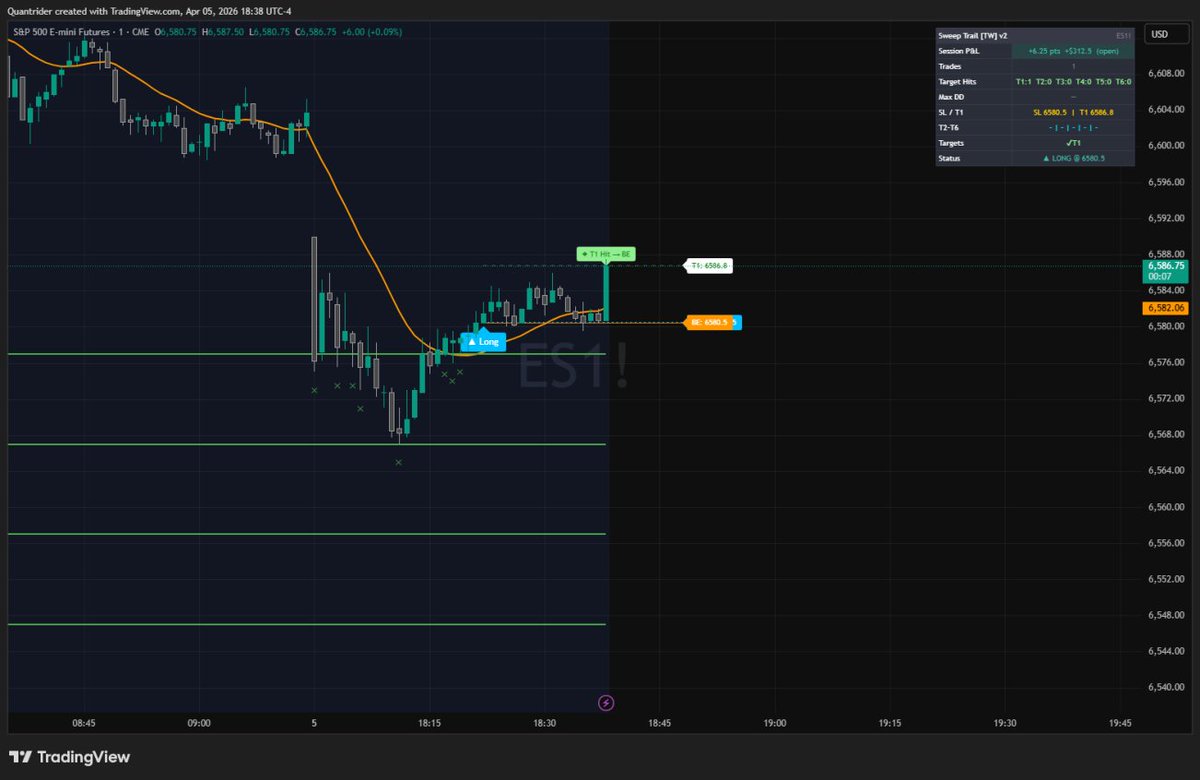This screenshot has width=1200, height=780.
Task: Click the T2-T6 row label
Action: point(950,128)
